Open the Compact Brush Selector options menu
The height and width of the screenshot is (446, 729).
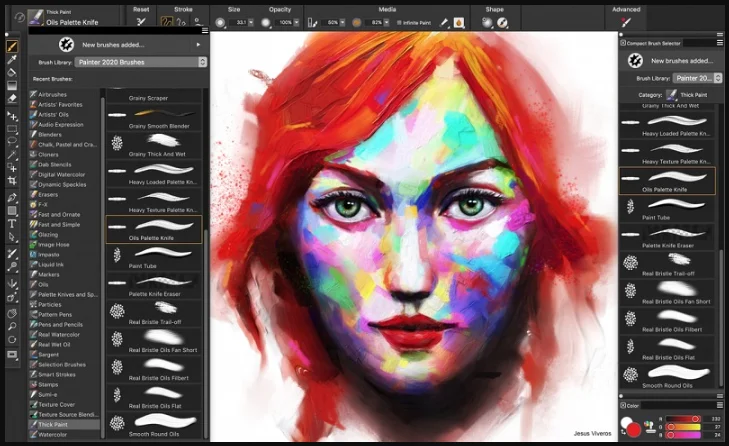tap(719, 43)
